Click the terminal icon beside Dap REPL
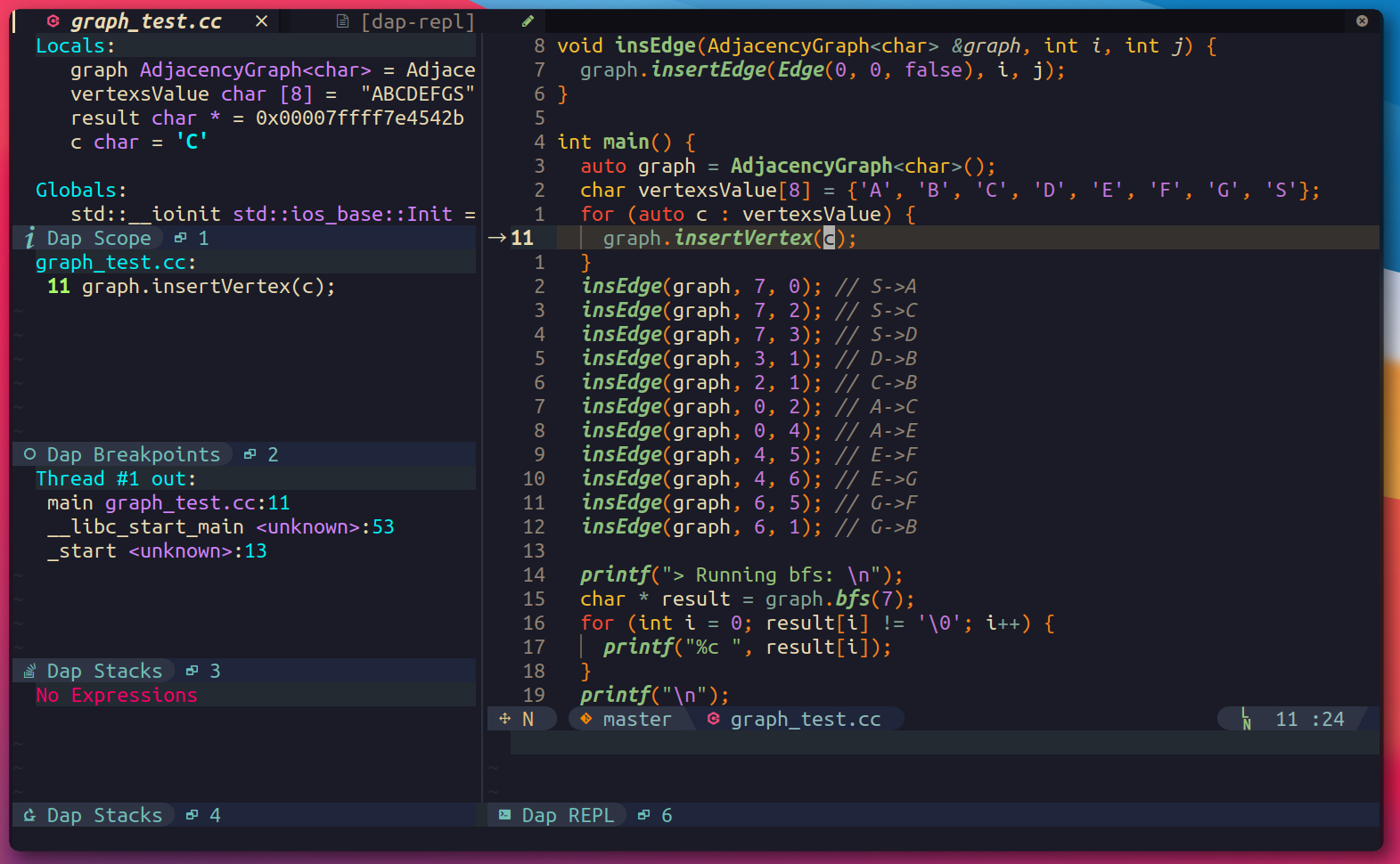This screenshot has width=1400, height=864. 504,815
